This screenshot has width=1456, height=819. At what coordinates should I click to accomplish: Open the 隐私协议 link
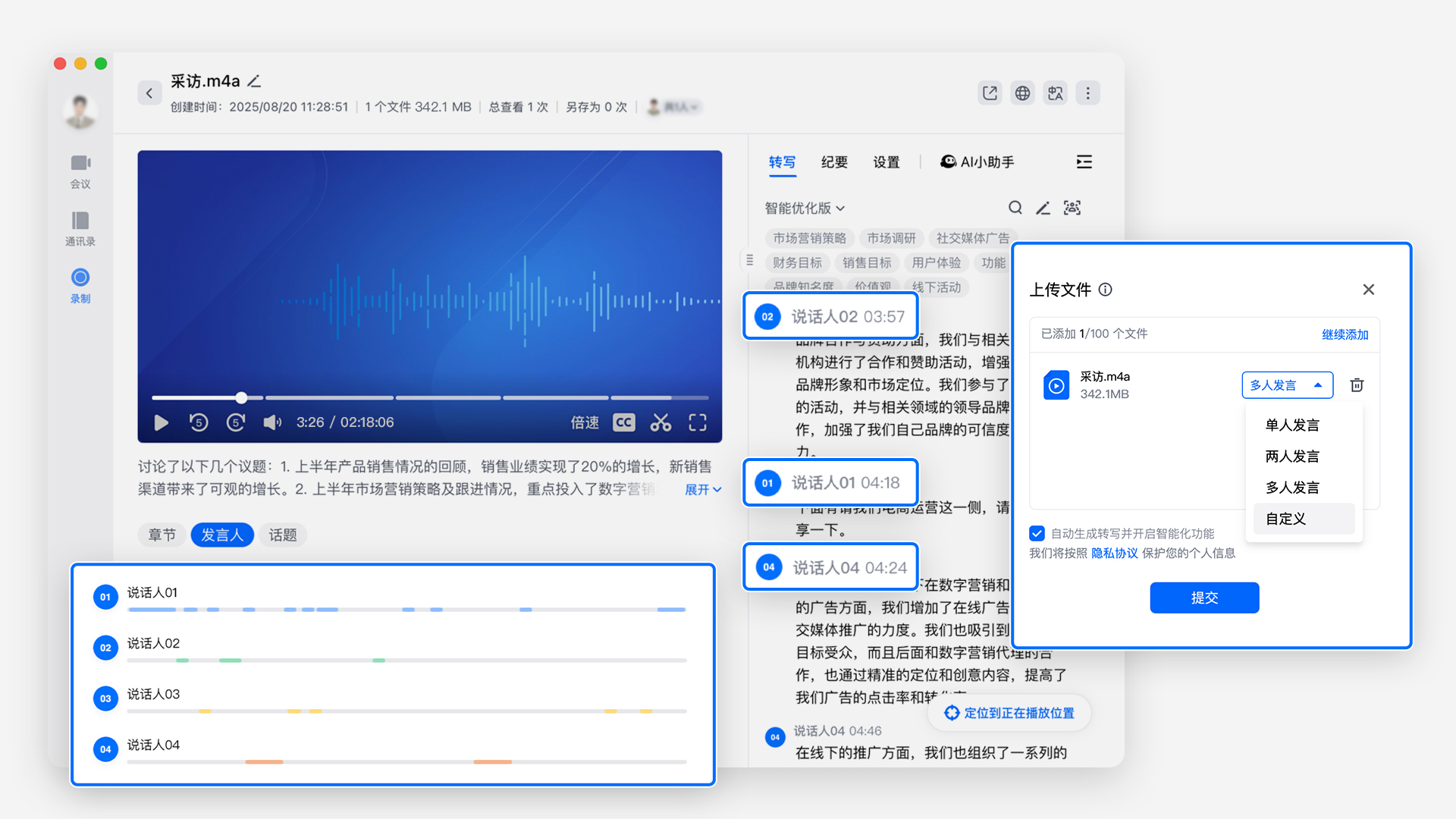tap(1114, 553)
